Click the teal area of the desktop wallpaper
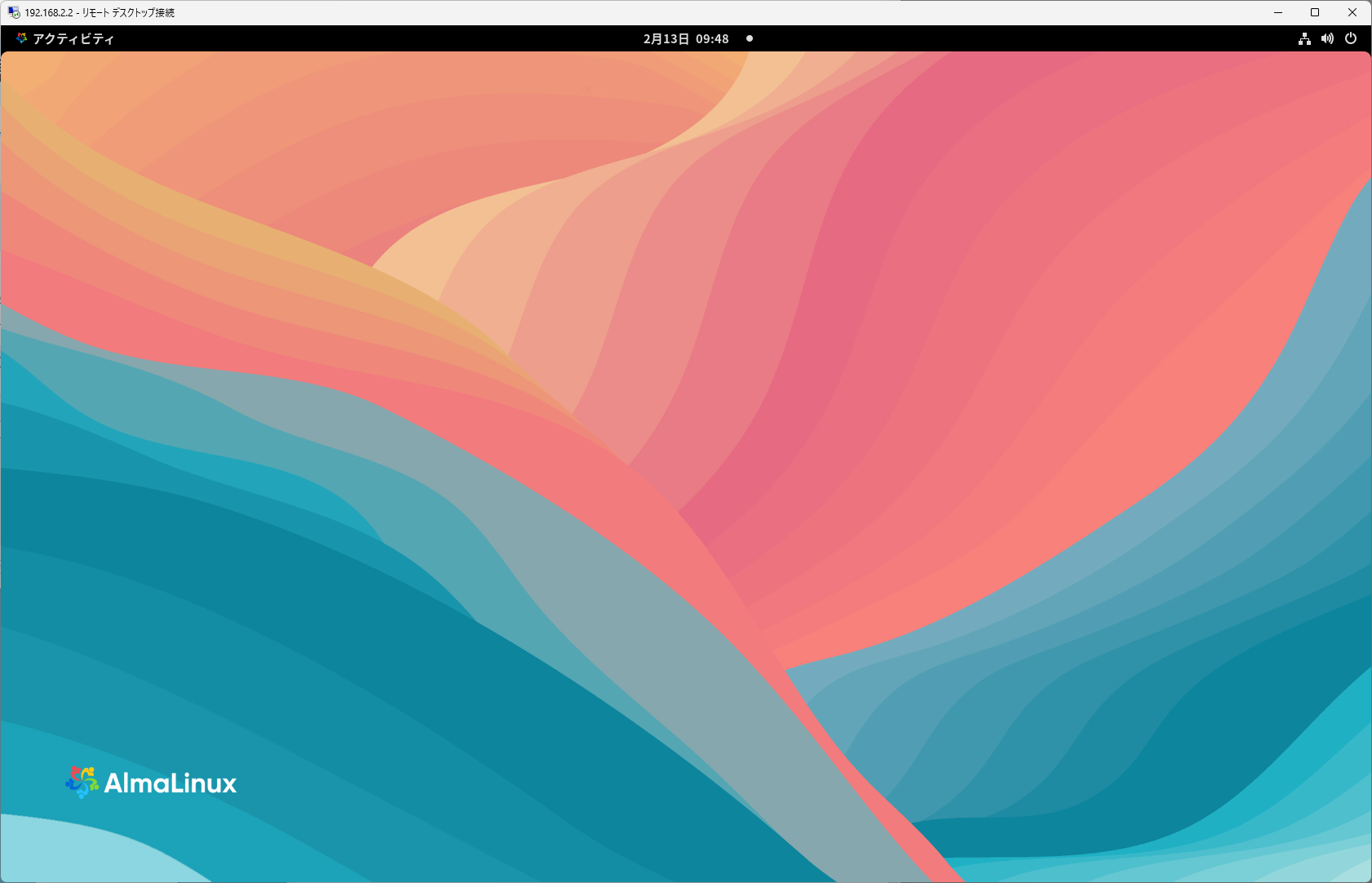This screenshot has height=883, width=1372. pos(245,653)
